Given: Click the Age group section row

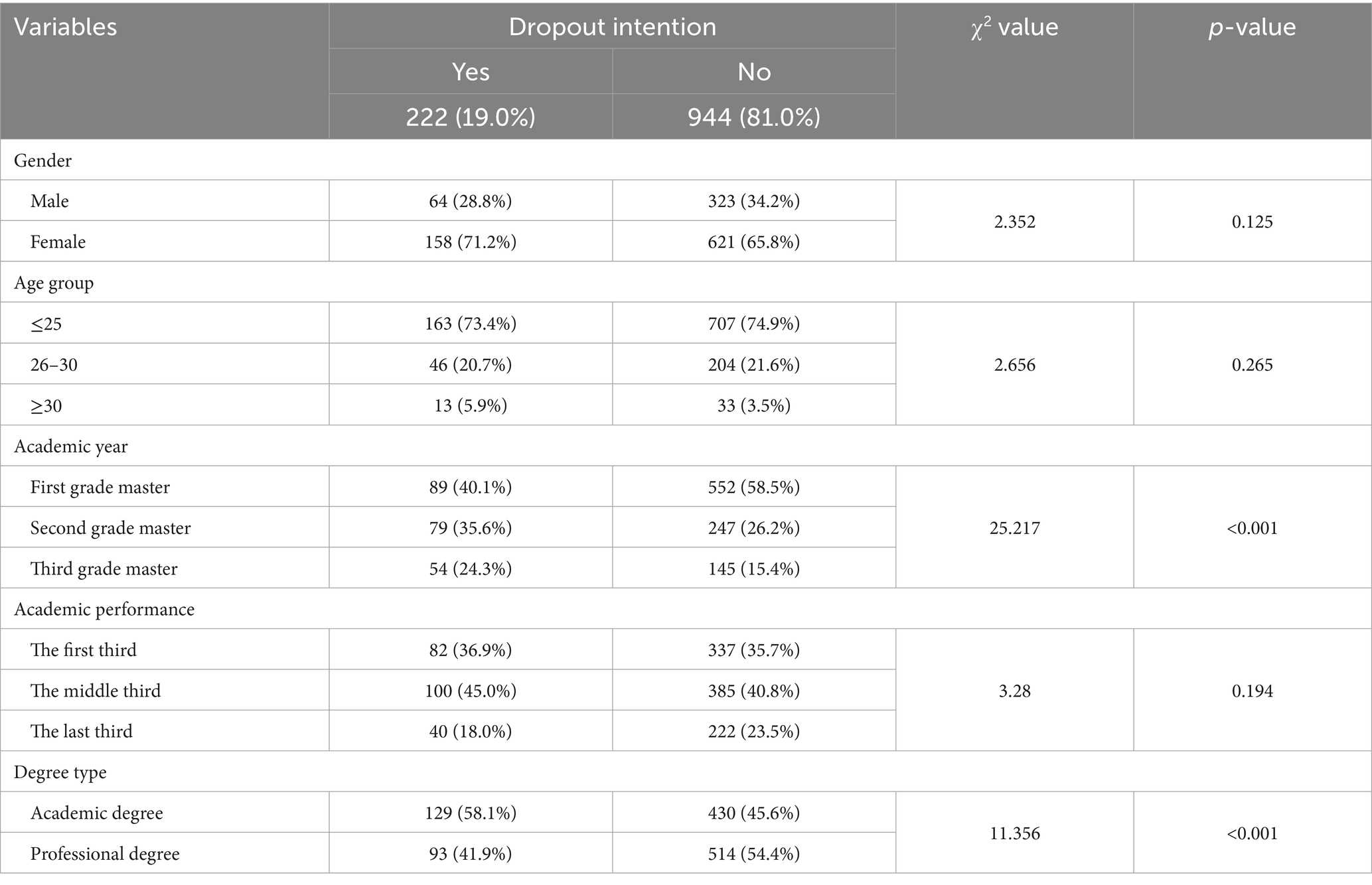Looking at the screenshot, I should coord(54,283).
